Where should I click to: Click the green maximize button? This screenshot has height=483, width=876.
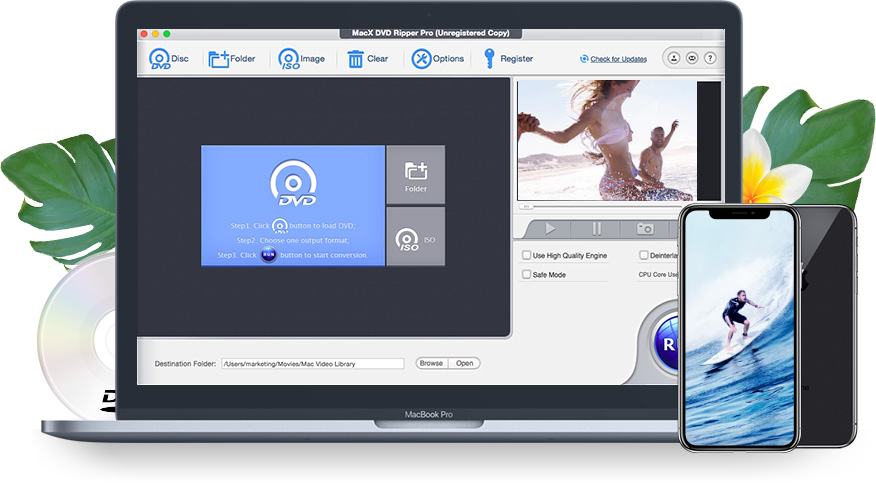click(166, 34)
